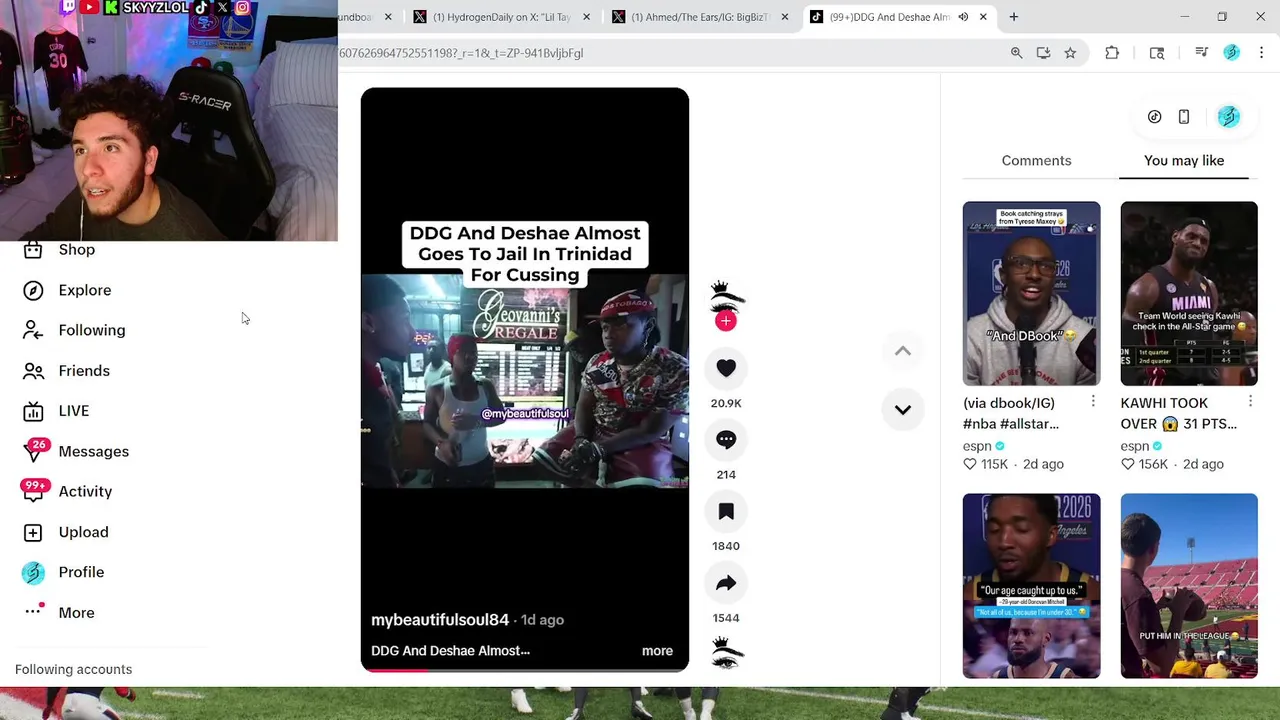Select the You may like tab
The width and height of the screenshot is (1280, 720).
[1184, 160]
